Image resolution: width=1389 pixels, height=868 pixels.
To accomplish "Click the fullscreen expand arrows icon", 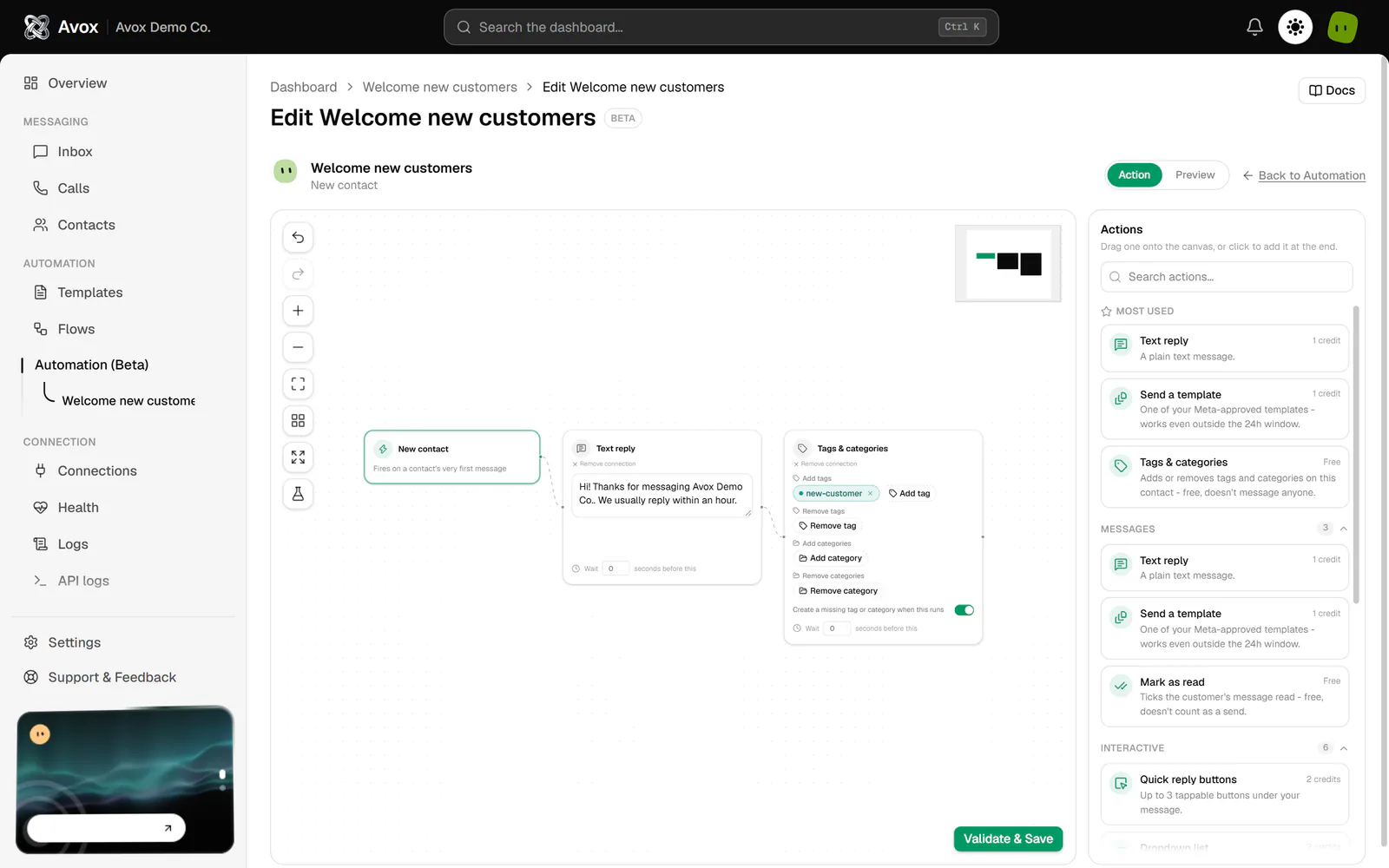I will tap(298, 457).
